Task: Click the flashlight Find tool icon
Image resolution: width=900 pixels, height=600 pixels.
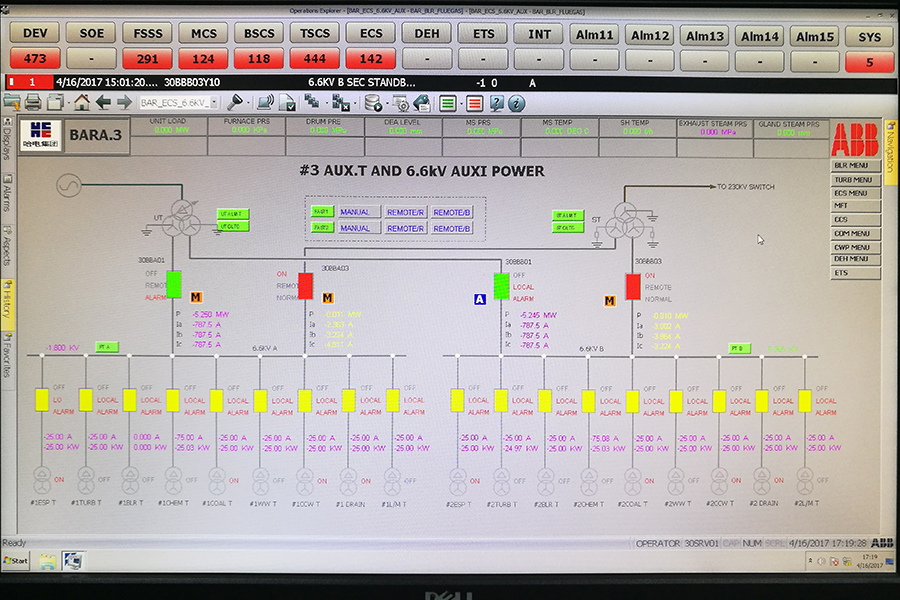Action: 236,102
